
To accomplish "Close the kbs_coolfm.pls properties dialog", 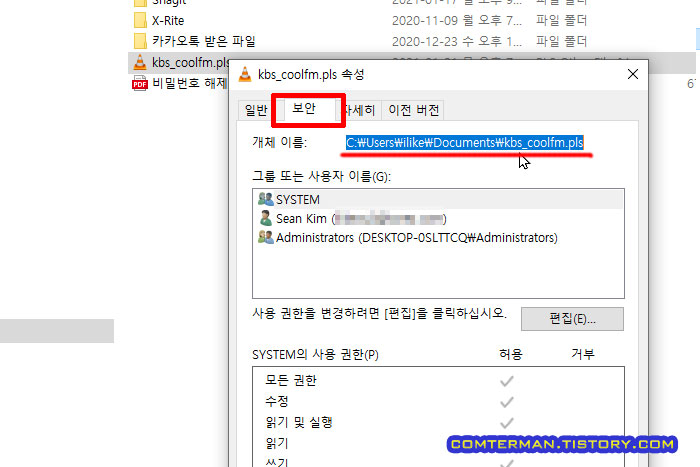I will 633,74.
